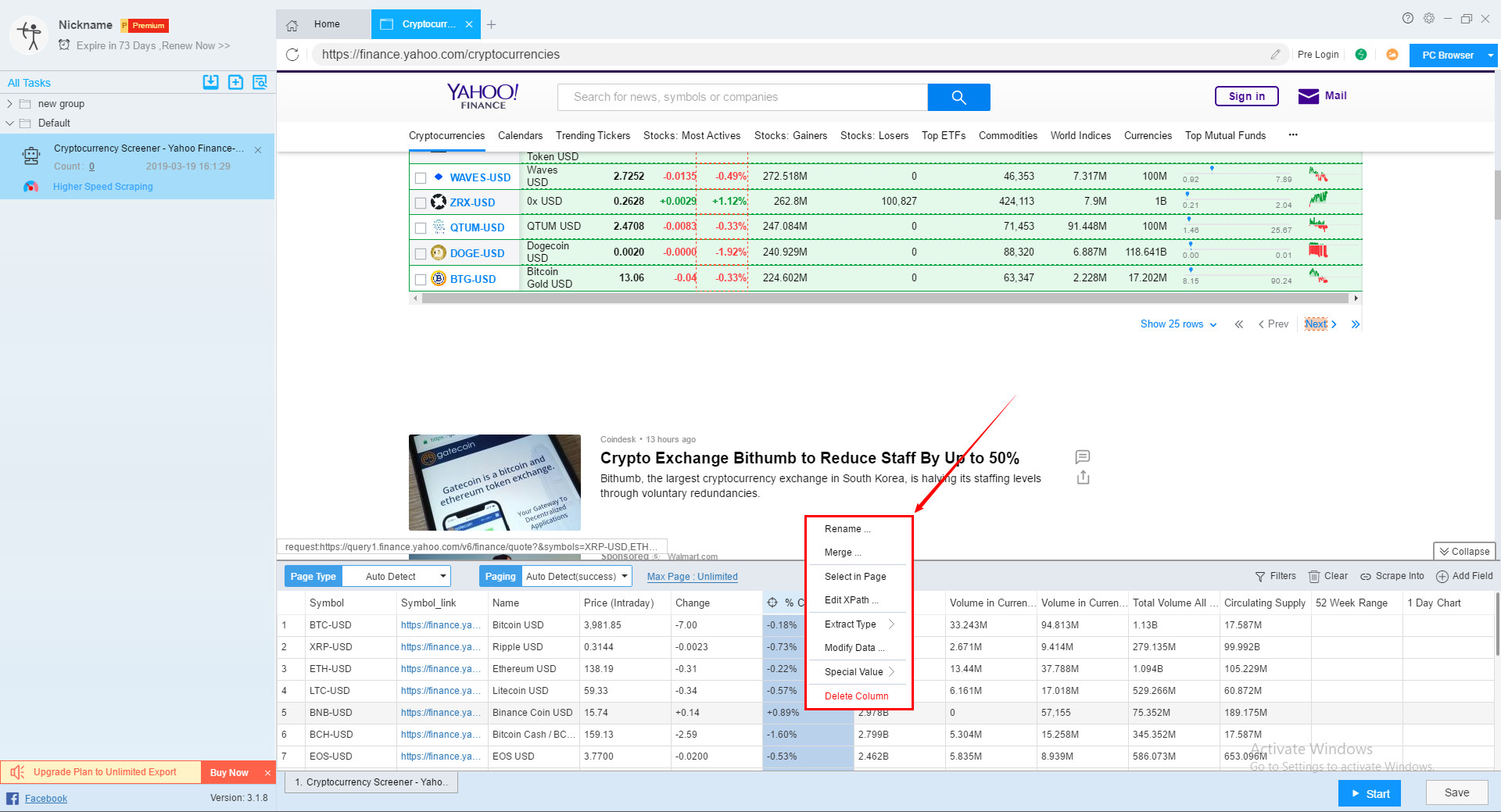1501x812 pixels.
Task: Select Merge in the context menu
Action: pyautogui.click(x=843, y=553)
